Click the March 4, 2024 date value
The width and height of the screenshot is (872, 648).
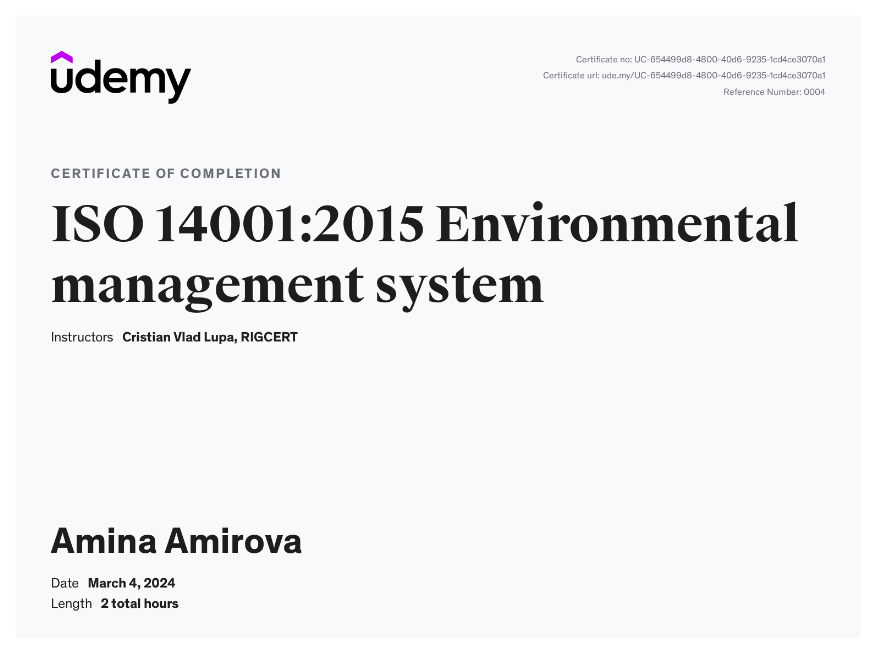pos(131,583)
